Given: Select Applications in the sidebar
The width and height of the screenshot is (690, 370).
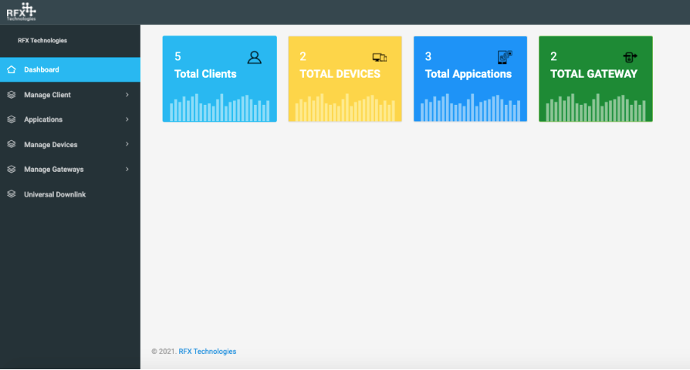Looking at the screenshot, I should [70, 119].
